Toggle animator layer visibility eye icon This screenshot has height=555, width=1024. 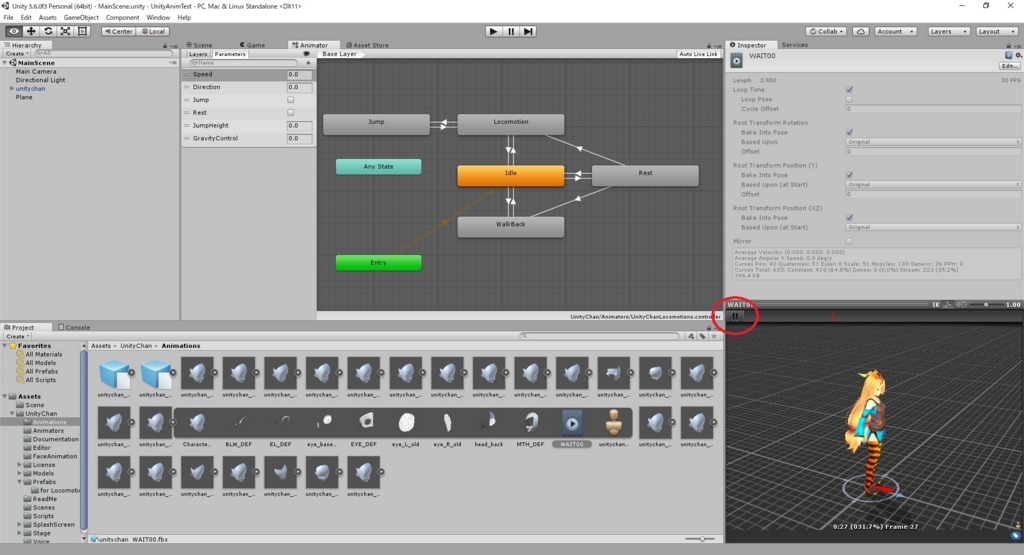pyautogui.click(x=306, y=54)
